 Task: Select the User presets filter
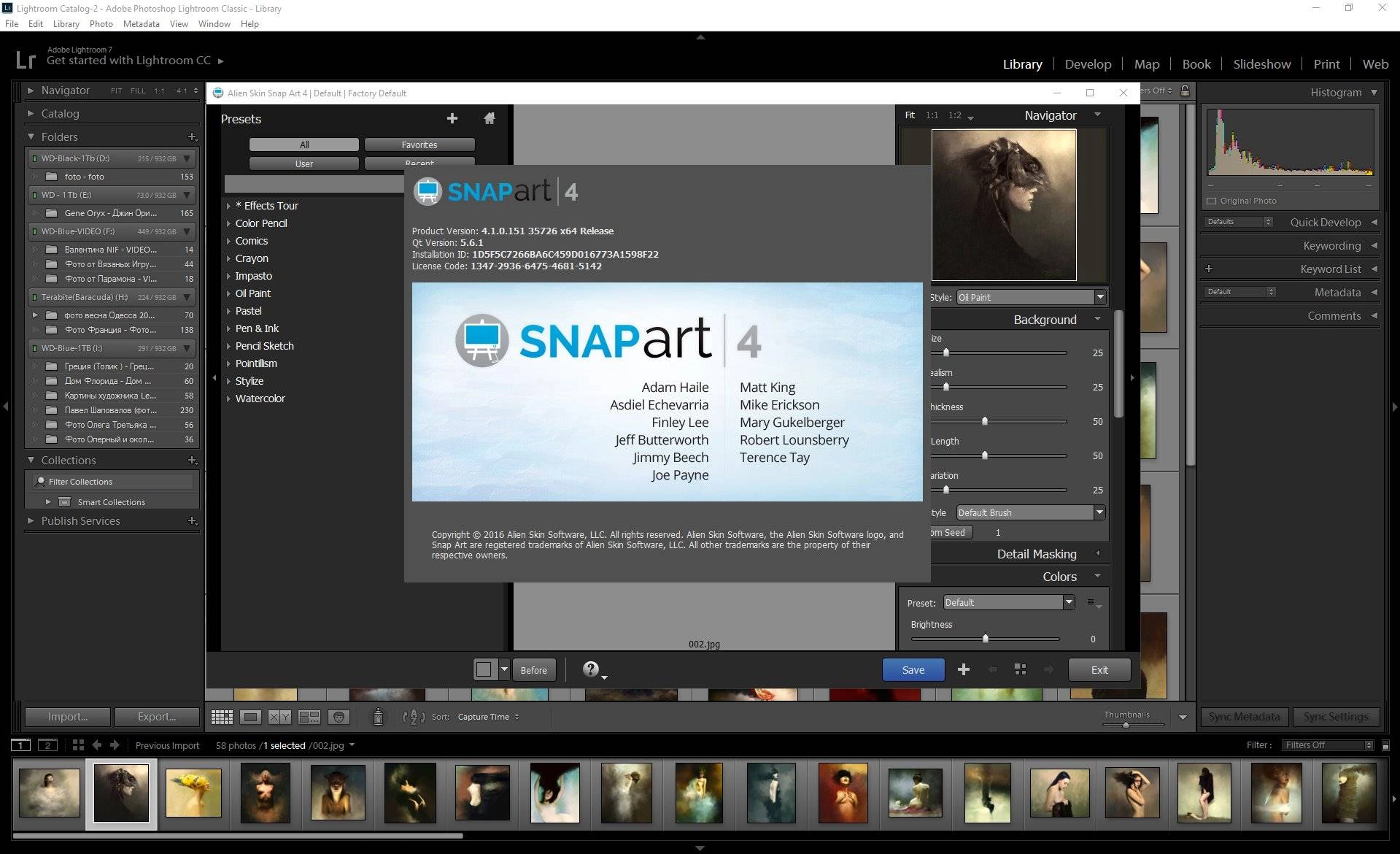click(x=304, y=164)
